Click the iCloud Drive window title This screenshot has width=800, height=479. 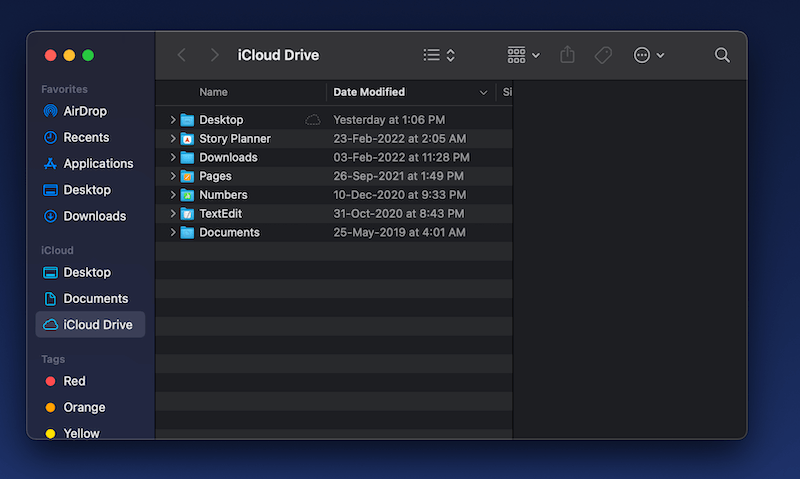click(x=278, y=55)
